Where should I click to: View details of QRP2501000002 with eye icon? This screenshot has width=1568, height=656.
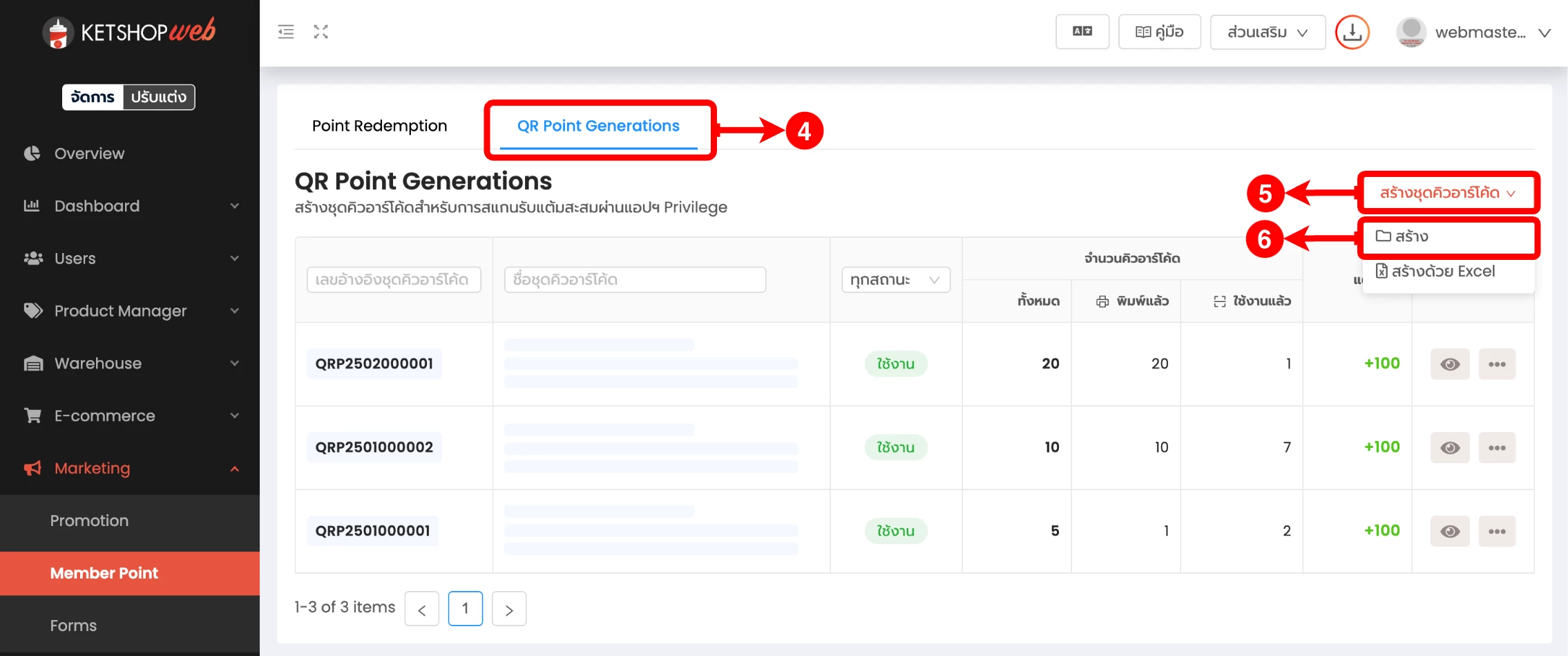pyautogui.click(x=1450, y=448)
